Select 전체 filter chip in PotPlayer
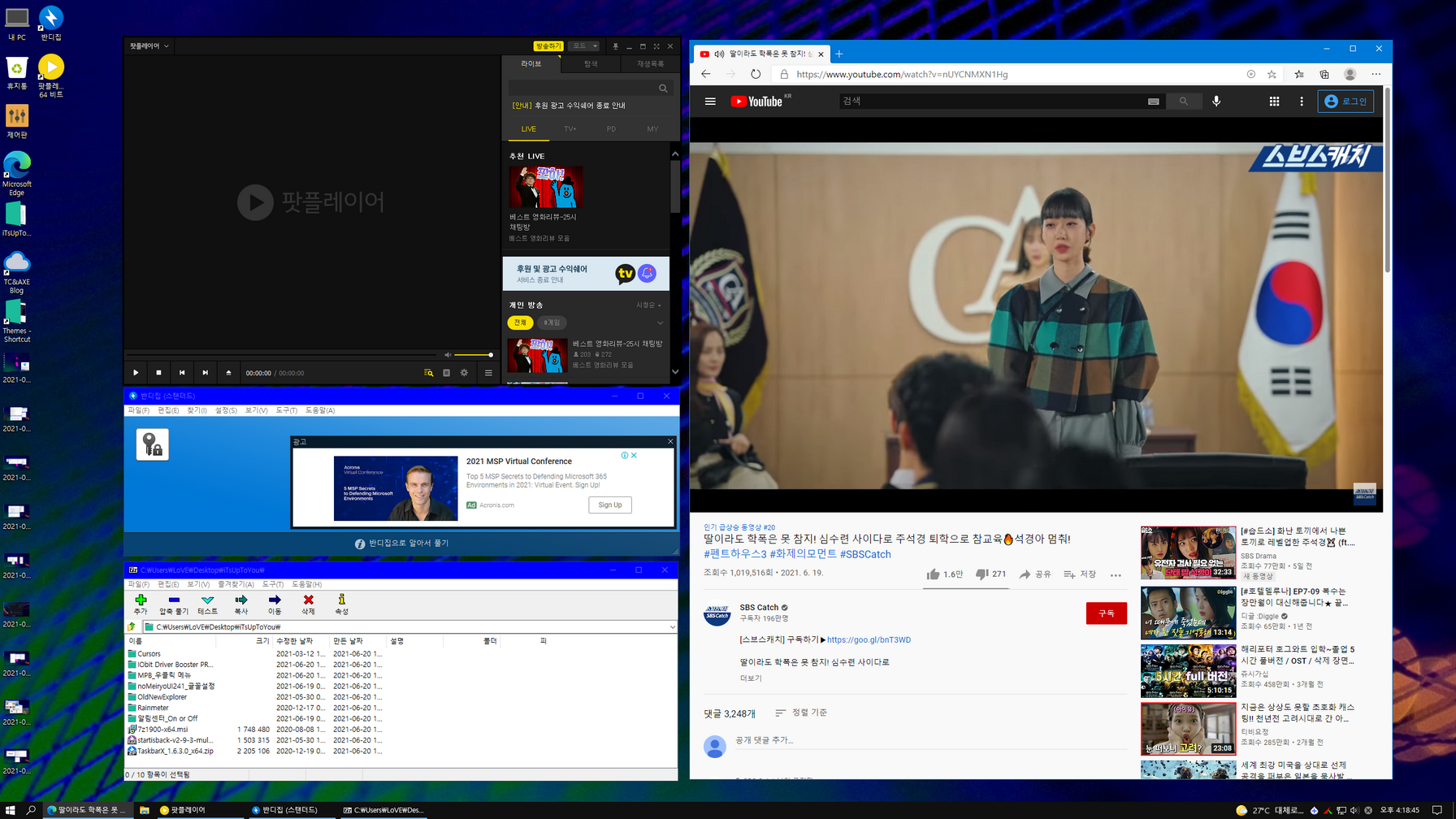Image resolution: width=1456 pixels, height=819 pixels. [x=520, y=323]
